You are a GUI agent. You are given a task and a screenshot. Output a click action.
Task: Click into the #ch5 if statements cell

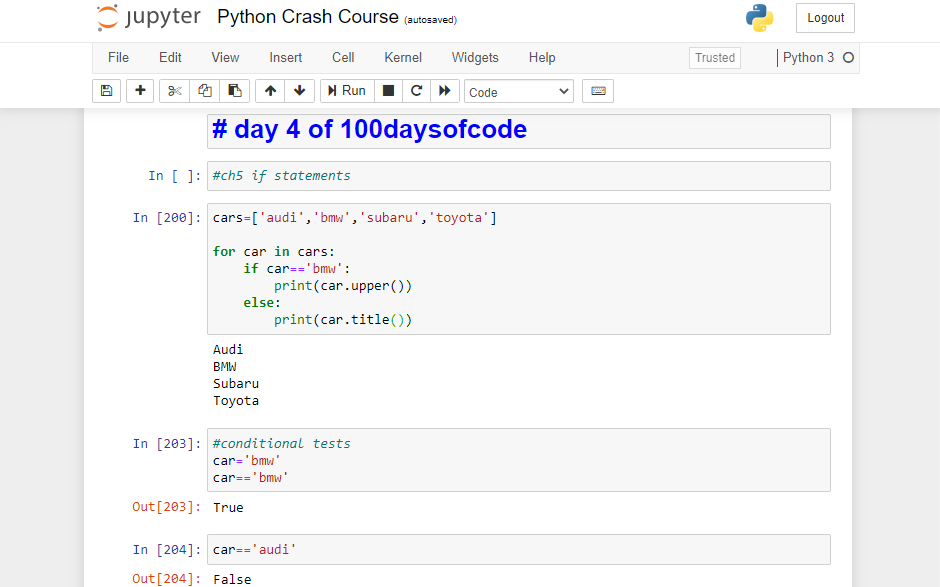coord(519,176)
